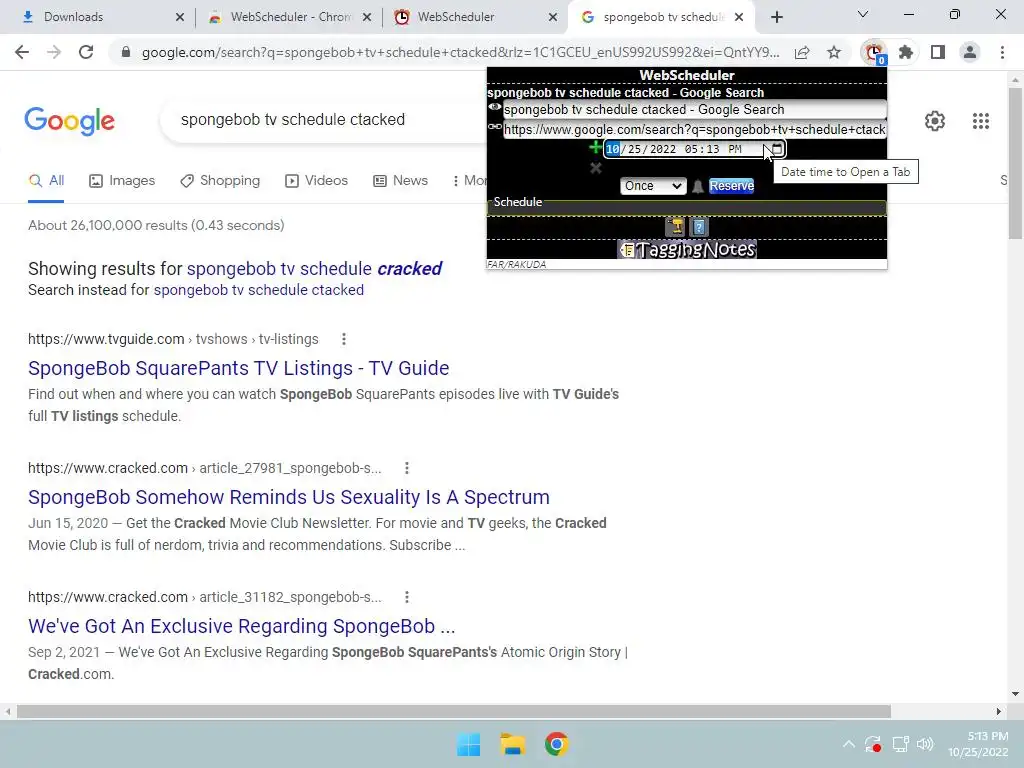Open 'SpongeBob Somehow Reminds Us Sexuality Is A Spectrum'

click(289, 497)
